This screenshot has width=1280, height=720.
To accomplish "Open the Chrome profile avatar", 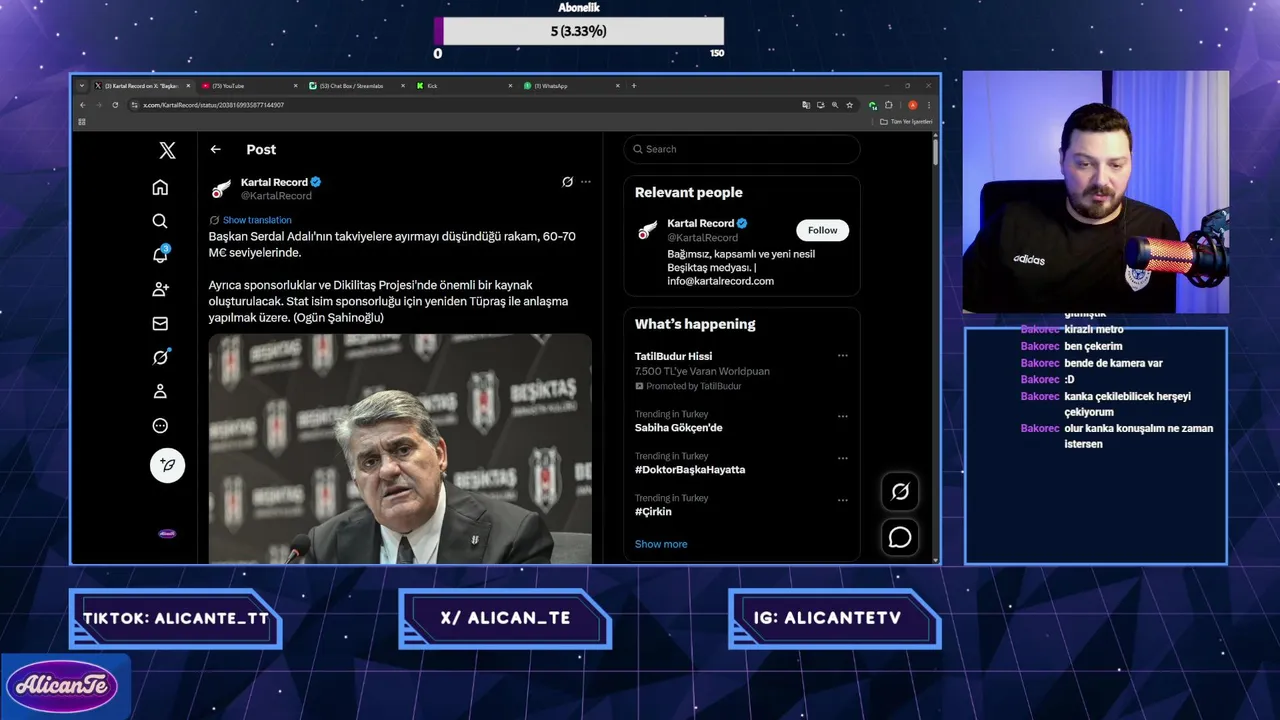I will (x=912, y=105).
